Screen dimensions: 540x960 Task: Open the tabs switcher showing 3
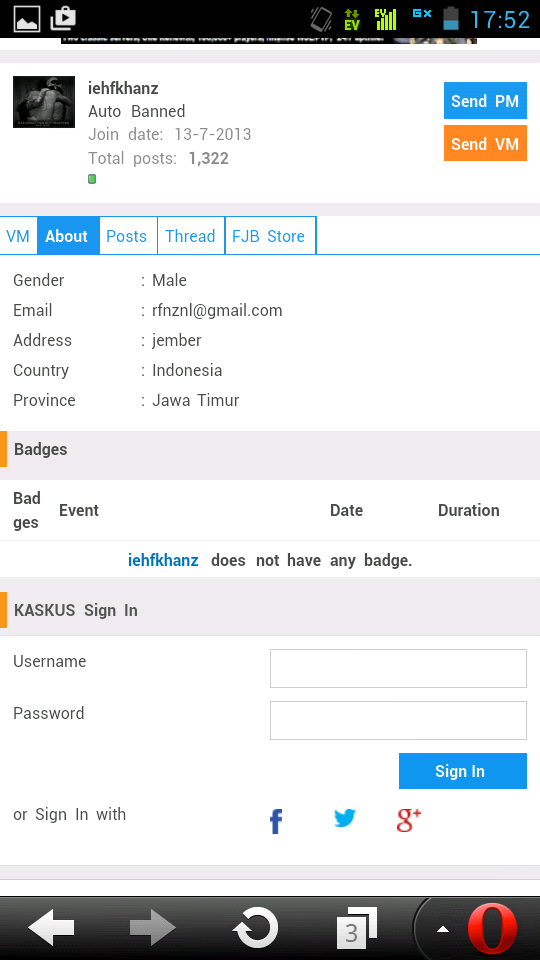(356, 928)
